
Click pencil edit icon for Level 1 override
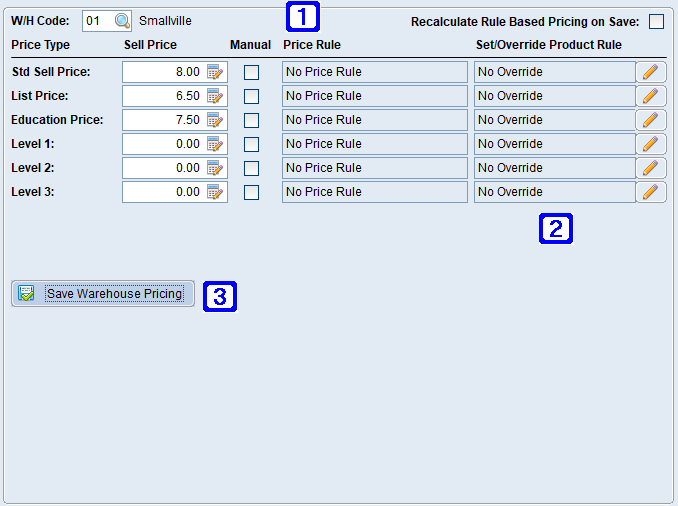[651, 144]
